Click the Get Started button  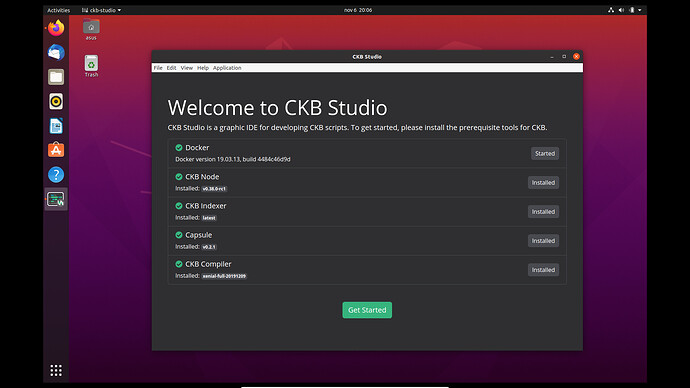367,310
